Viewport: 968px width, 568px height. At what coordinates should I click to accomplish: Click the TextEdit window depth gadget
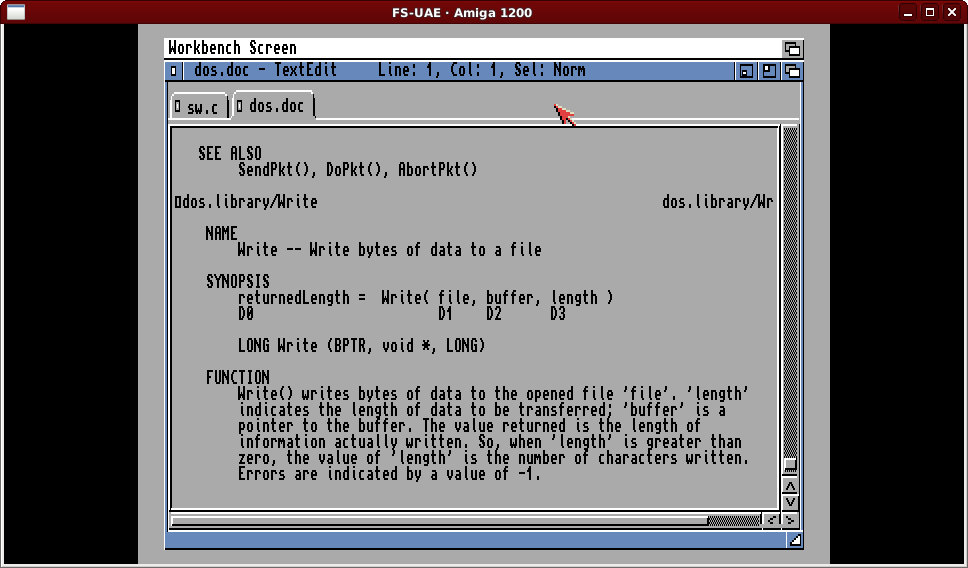coord(792,71)
